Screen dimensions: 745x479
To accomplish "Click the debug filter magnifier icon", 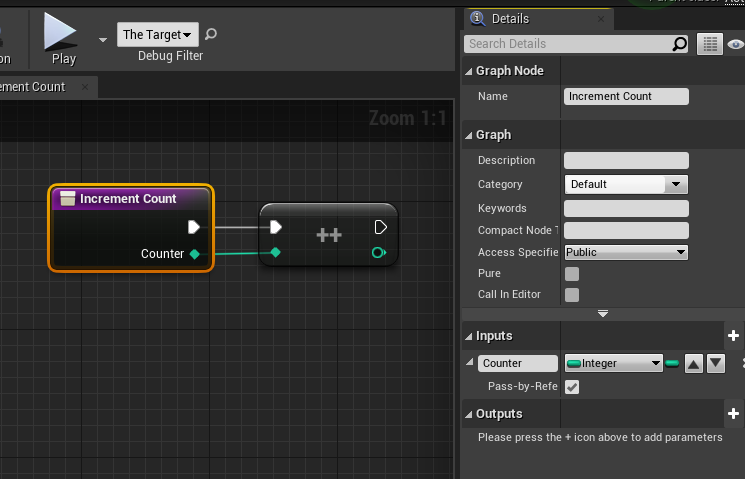I will tap(210, 35).
